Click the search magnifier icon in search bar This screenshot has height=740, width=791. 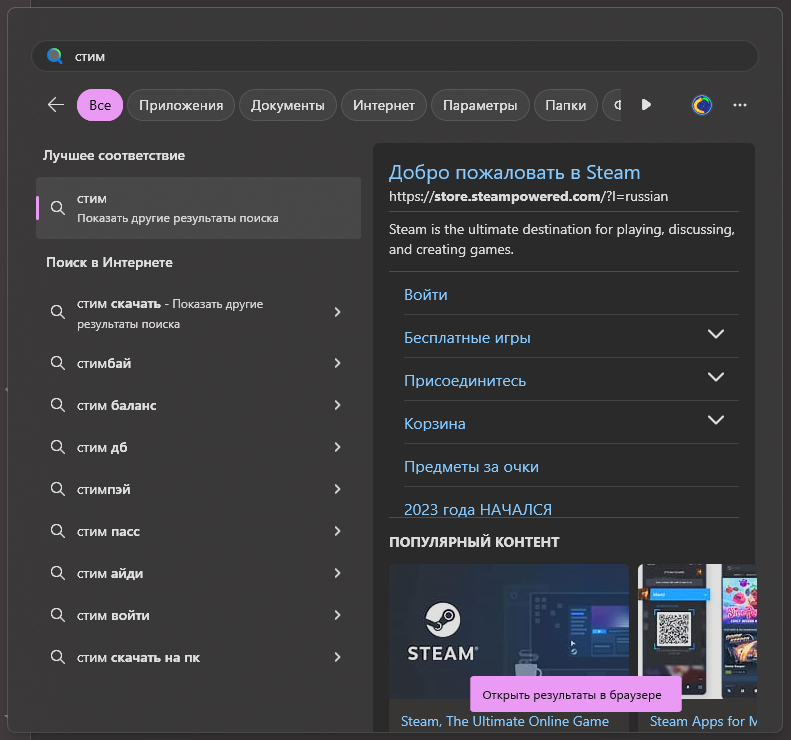[x=54, y=56]
